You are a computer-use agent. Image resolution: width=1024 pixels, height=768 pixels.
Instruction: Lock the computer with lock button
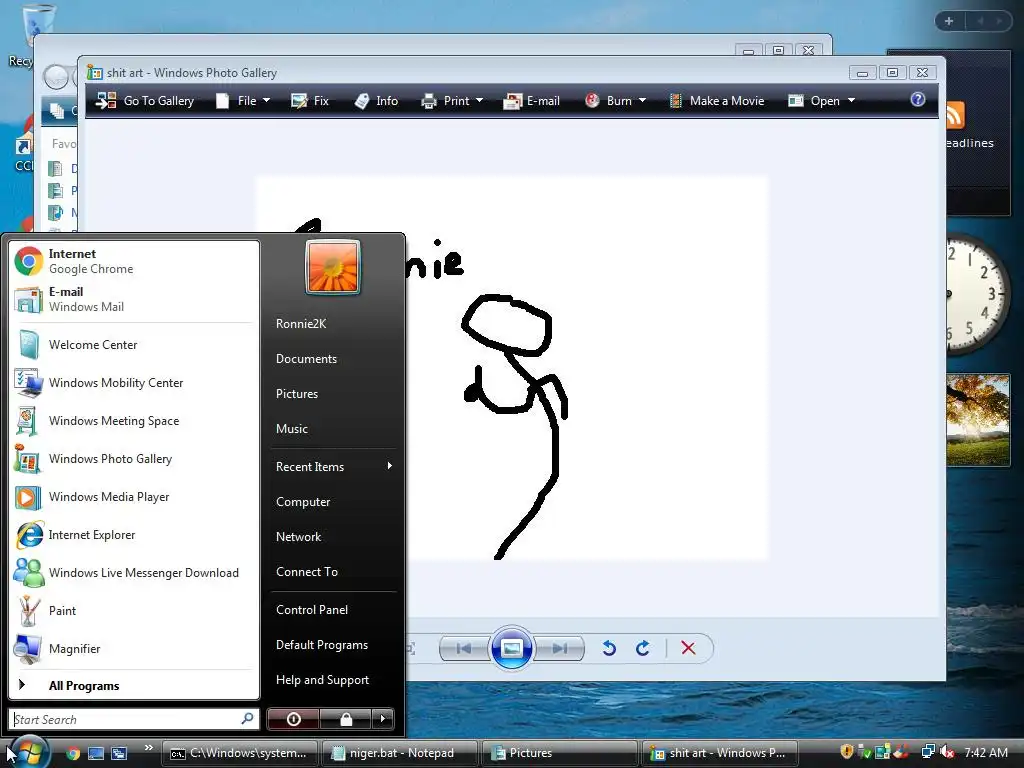346,719
